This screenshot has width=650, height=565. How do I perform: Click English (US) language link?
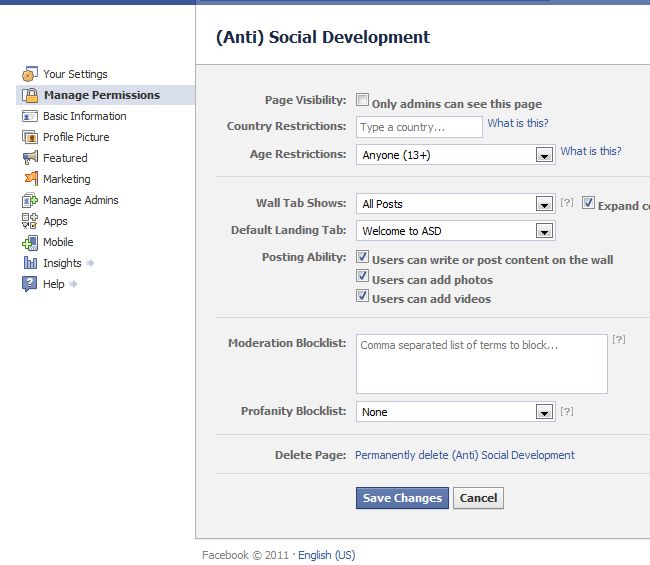[x=327, y=555]
